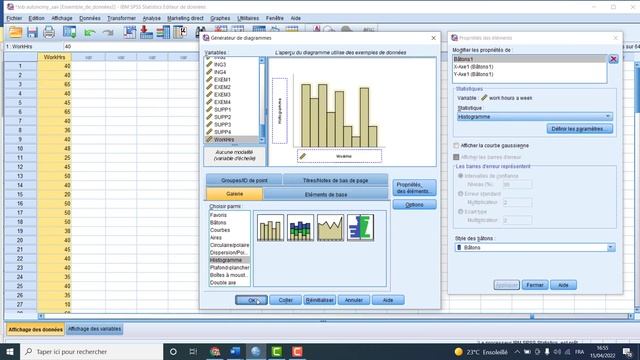Click the Réinitialiser button
640x360 pixels.
tap(320, 300)
